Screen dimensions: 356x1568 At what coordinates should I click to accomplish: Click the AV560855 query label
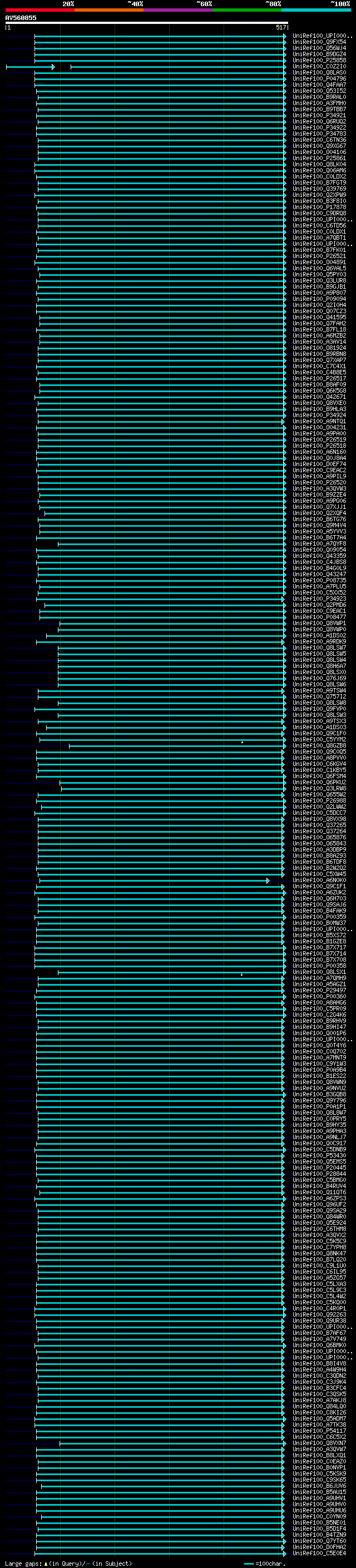tap(21, 18)
